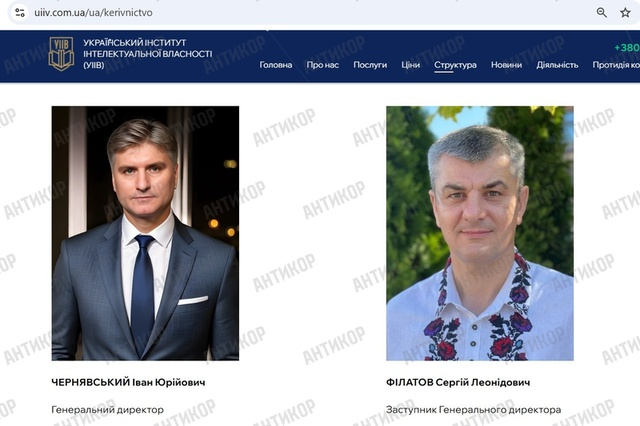Open the photo of Філатов Сергій Леонідович
640x426 pixels.
click(x=480, y=233)
